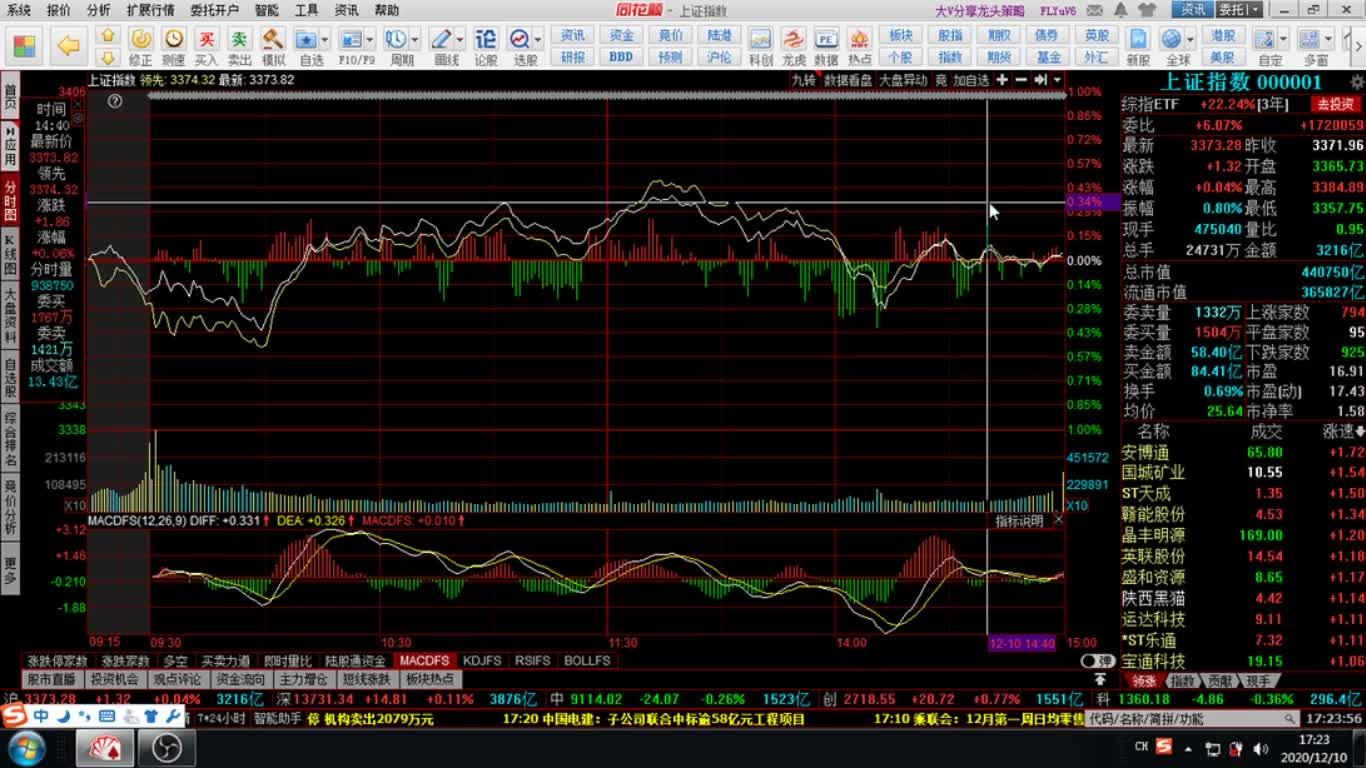Screen dimensions: 1366x768
Task: Expand the 自选 dropdown arrow
Action: point(326,40)
